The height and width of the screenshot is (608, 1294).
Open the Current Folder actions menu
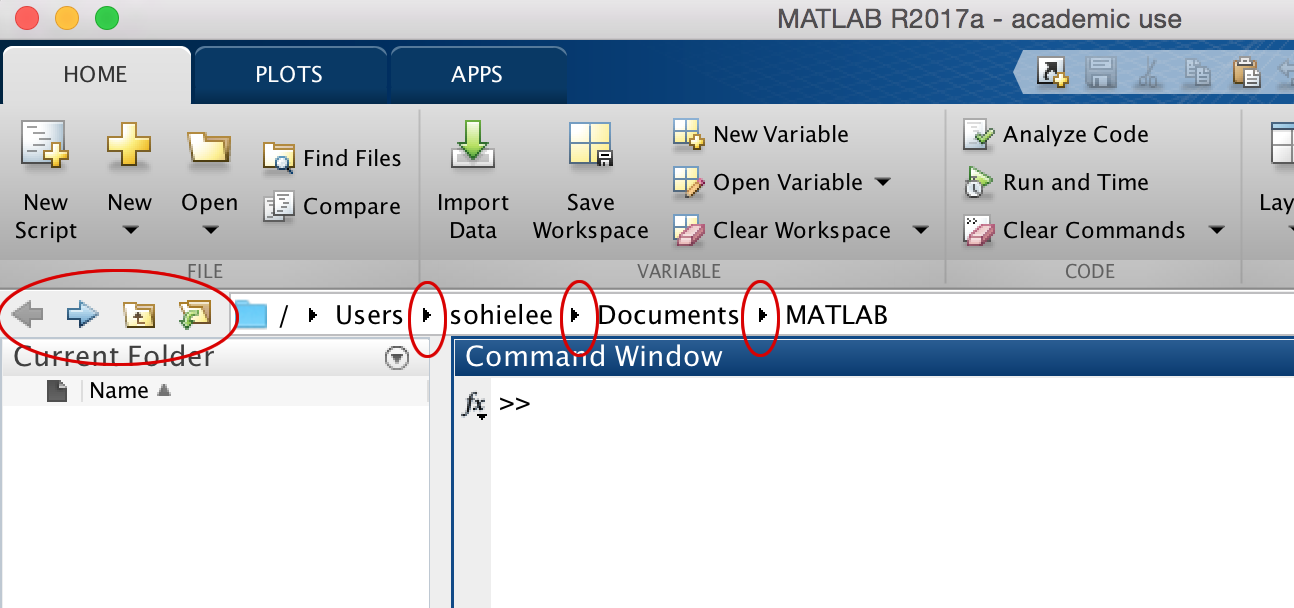coord(396,357)
